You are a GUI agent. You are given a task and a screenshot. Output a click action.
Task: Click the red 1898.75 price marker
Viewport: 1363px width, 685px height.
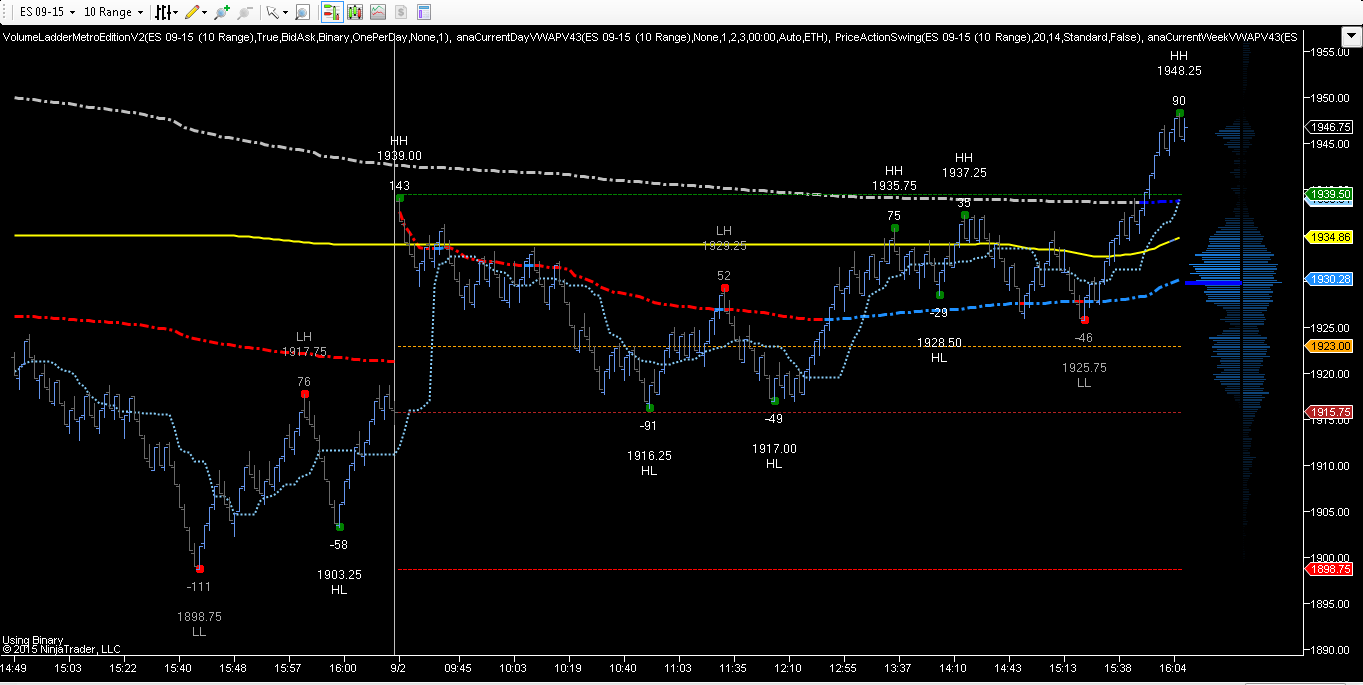1330,568
